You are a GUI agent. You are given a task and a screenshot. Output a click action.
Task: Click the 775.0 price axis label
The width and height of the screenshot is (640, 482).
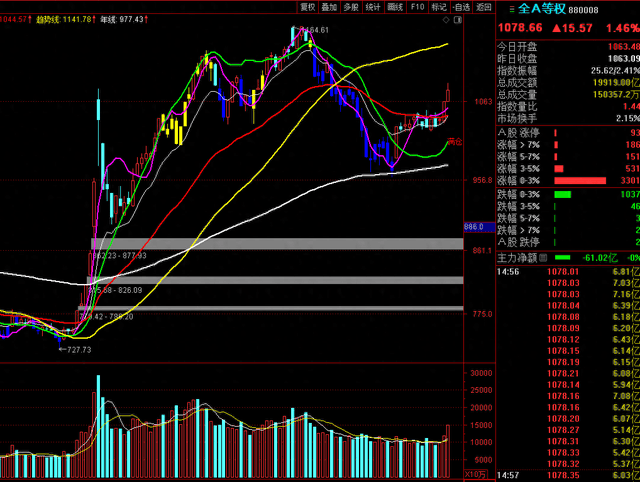tap(482, 314)
